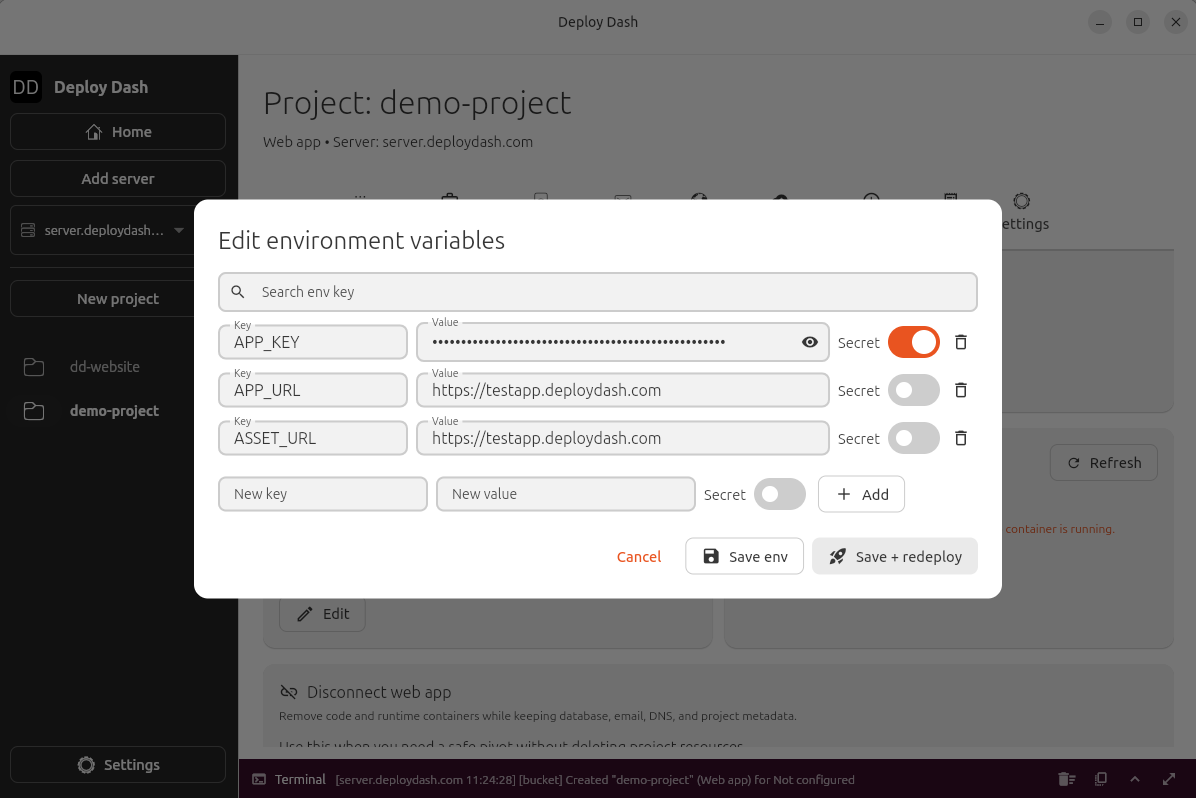Reveal the hidden APP_KEY value with the eye icon
Viewport: 1196px width, 798px height.
pos(809,342)
